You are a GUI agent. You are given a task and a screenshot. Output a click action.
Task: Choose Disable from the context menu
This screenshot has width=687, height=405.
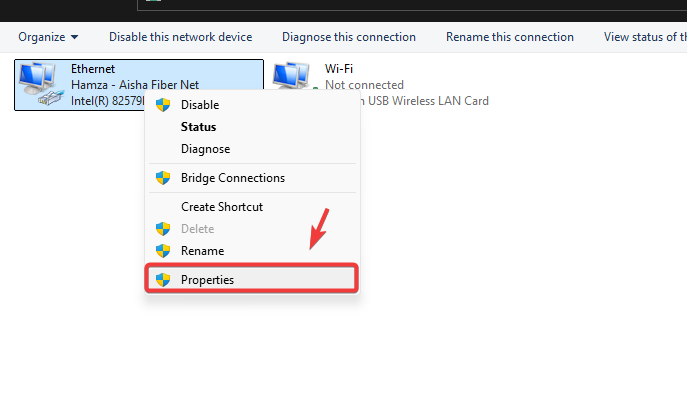pos(200,105)
